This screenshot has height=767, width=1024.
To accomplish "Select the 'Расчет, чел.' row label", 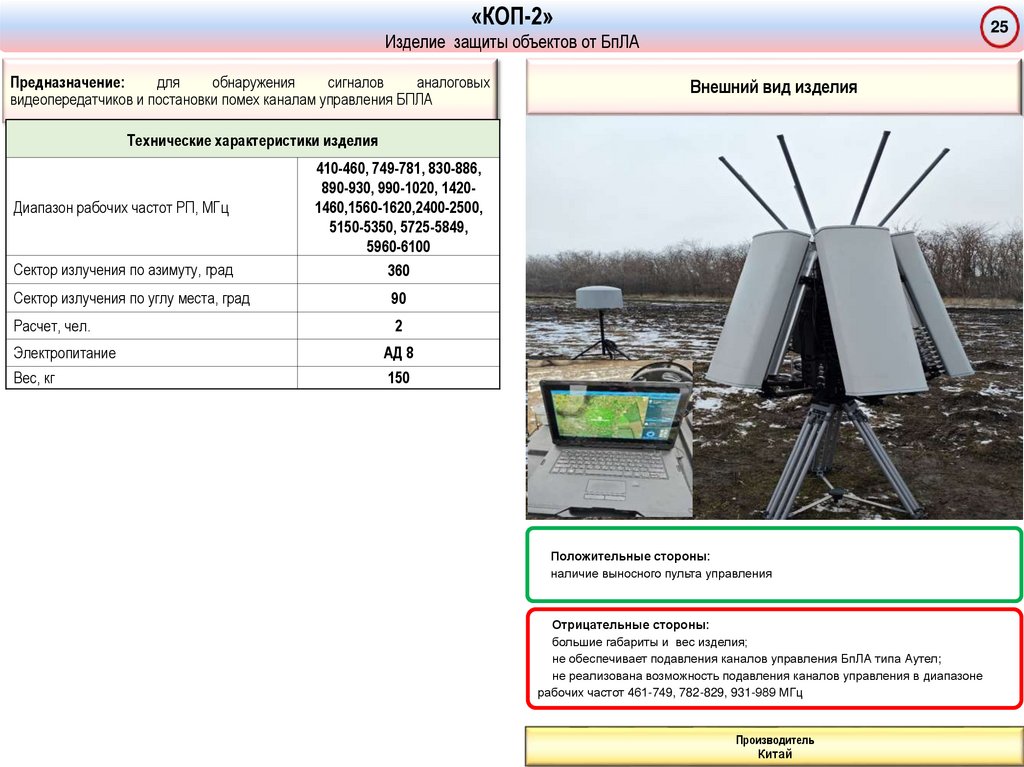I will click(x=52, y=326).
